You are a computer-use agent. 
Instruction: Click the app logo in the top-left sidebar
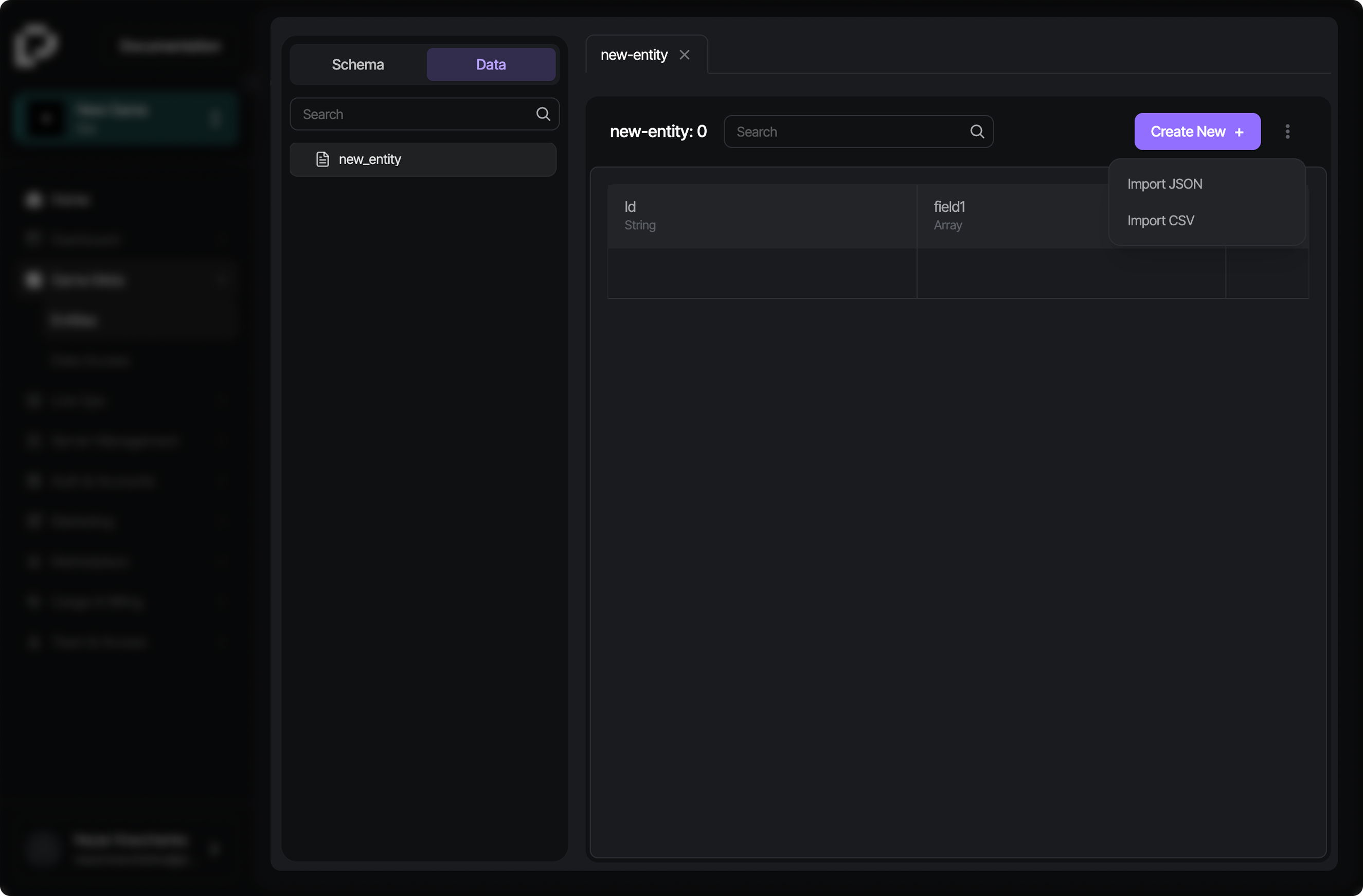(35, 46)
